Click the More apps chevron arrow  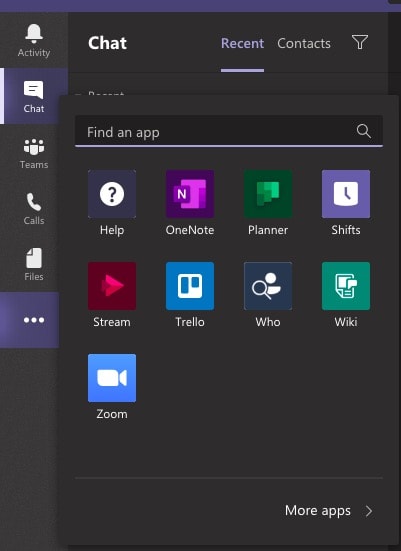369,511
